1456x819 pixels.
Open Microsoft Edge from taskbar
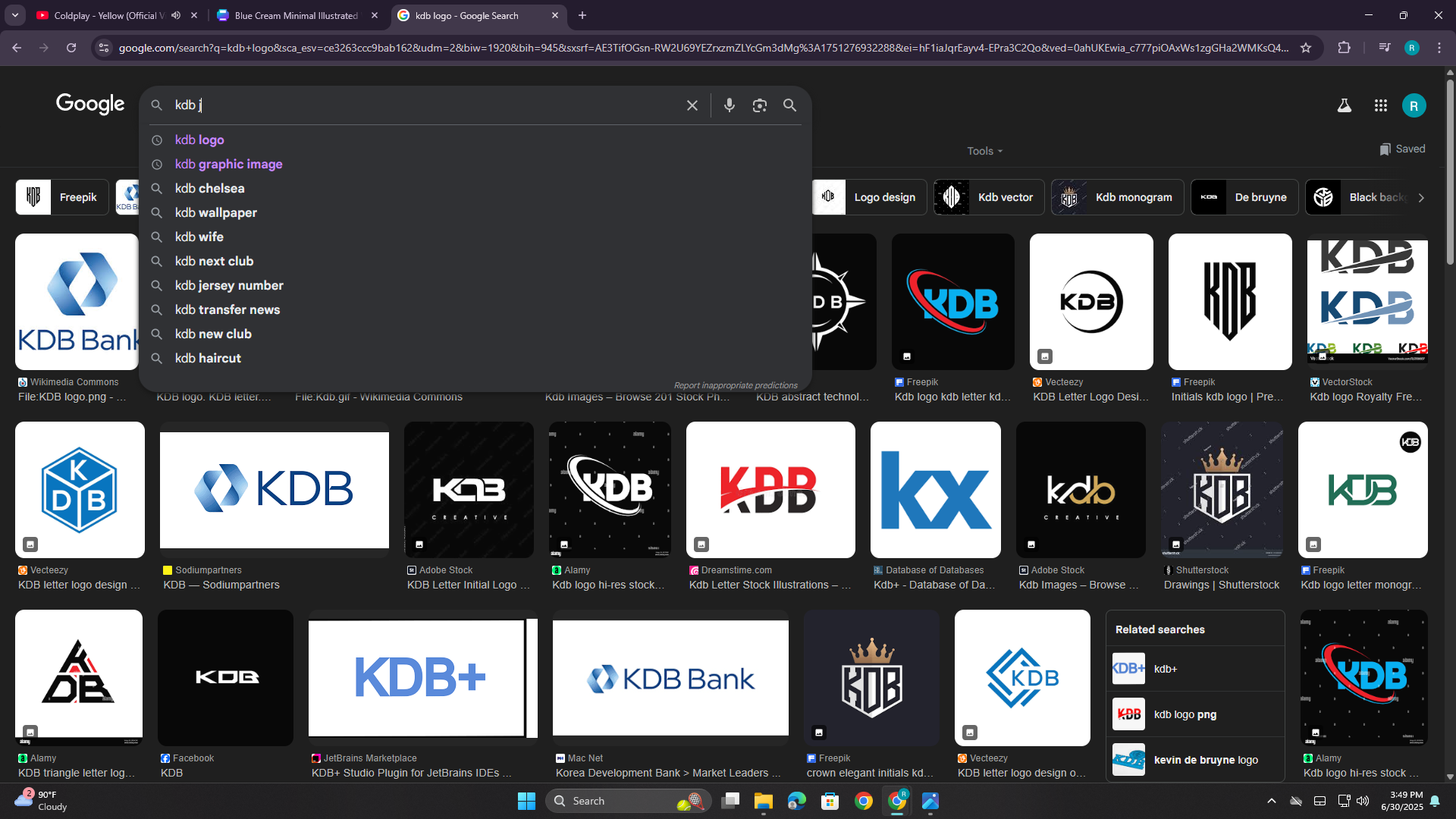click(796, 801)
